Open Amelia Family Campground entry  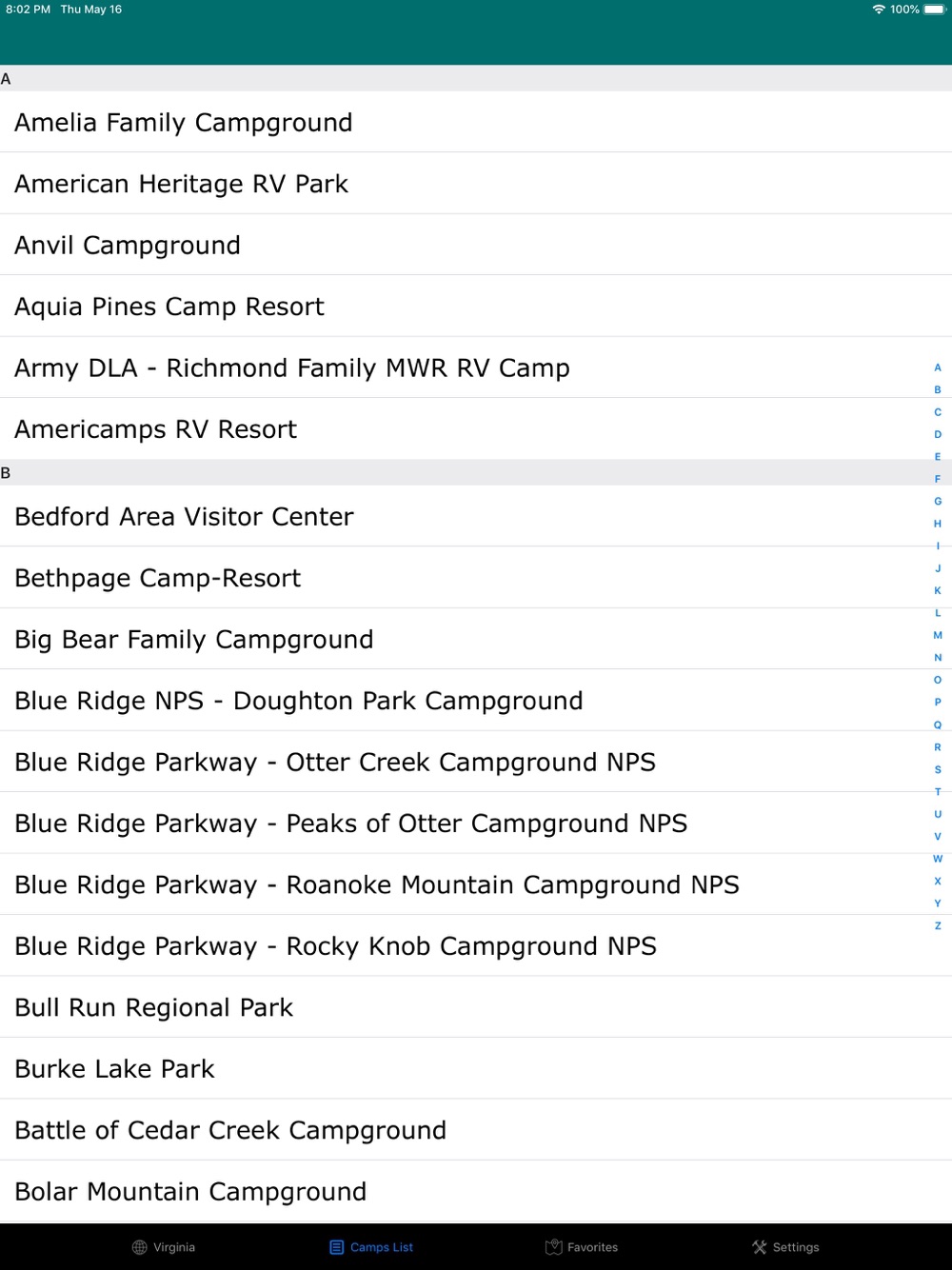click(476, 122)
